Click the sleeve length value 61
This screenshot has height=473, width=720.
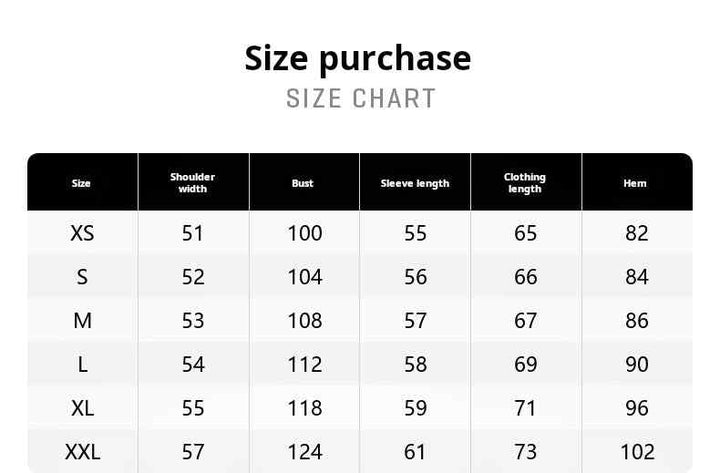click(415, 452)
